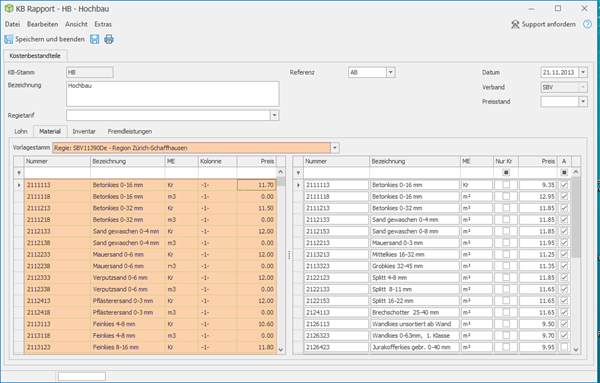
Task: Click the left grid filter funnel icon
Action: (x=19, y=173)
